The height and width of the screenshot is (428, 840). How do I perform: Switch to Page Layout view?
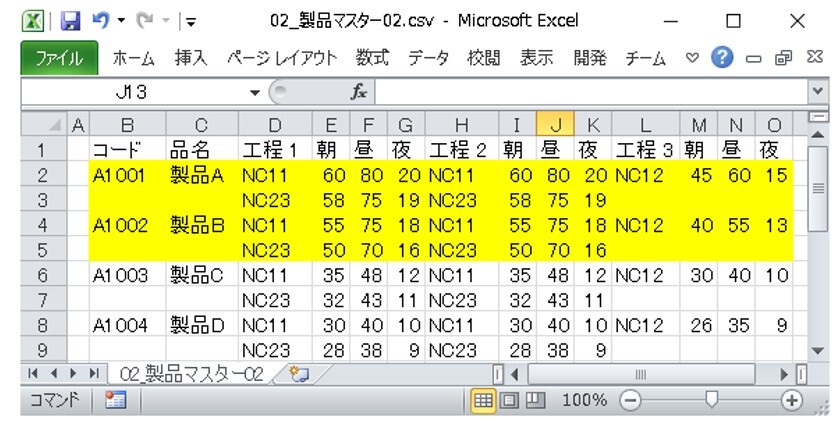[x=510, y=400]
